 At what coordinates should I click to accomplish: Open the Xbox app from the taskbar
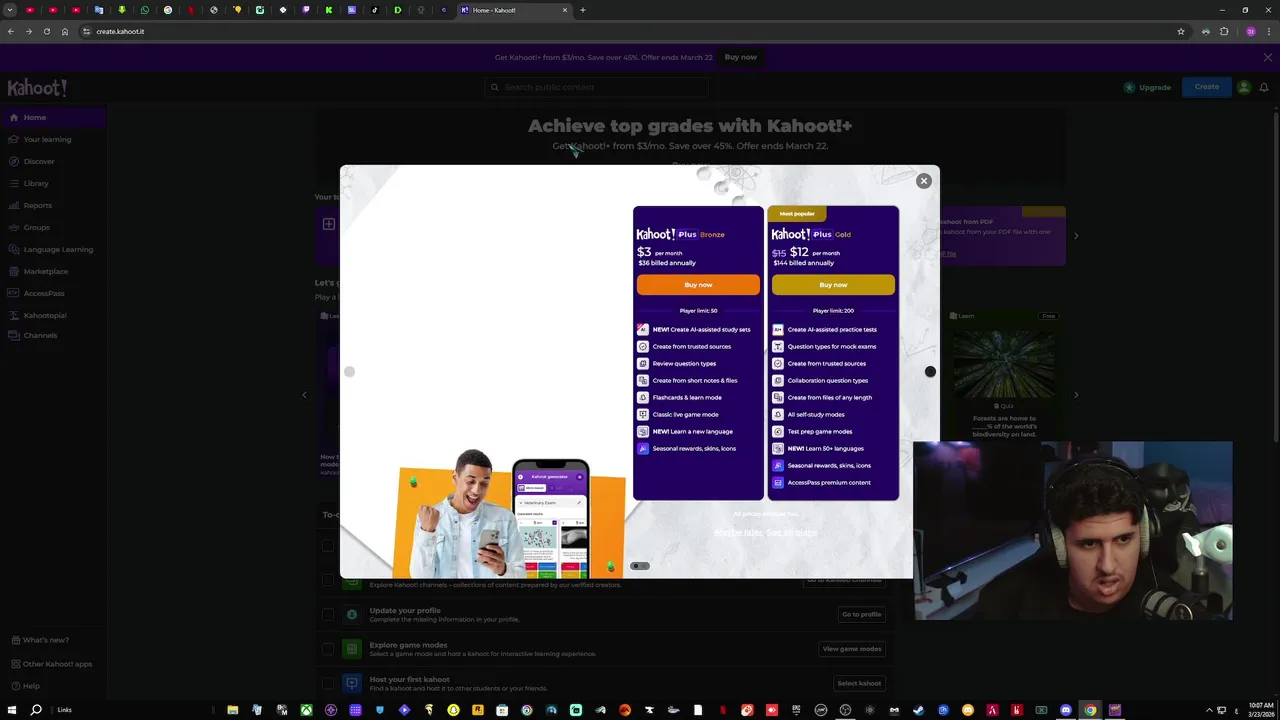[x=306, y=710]
